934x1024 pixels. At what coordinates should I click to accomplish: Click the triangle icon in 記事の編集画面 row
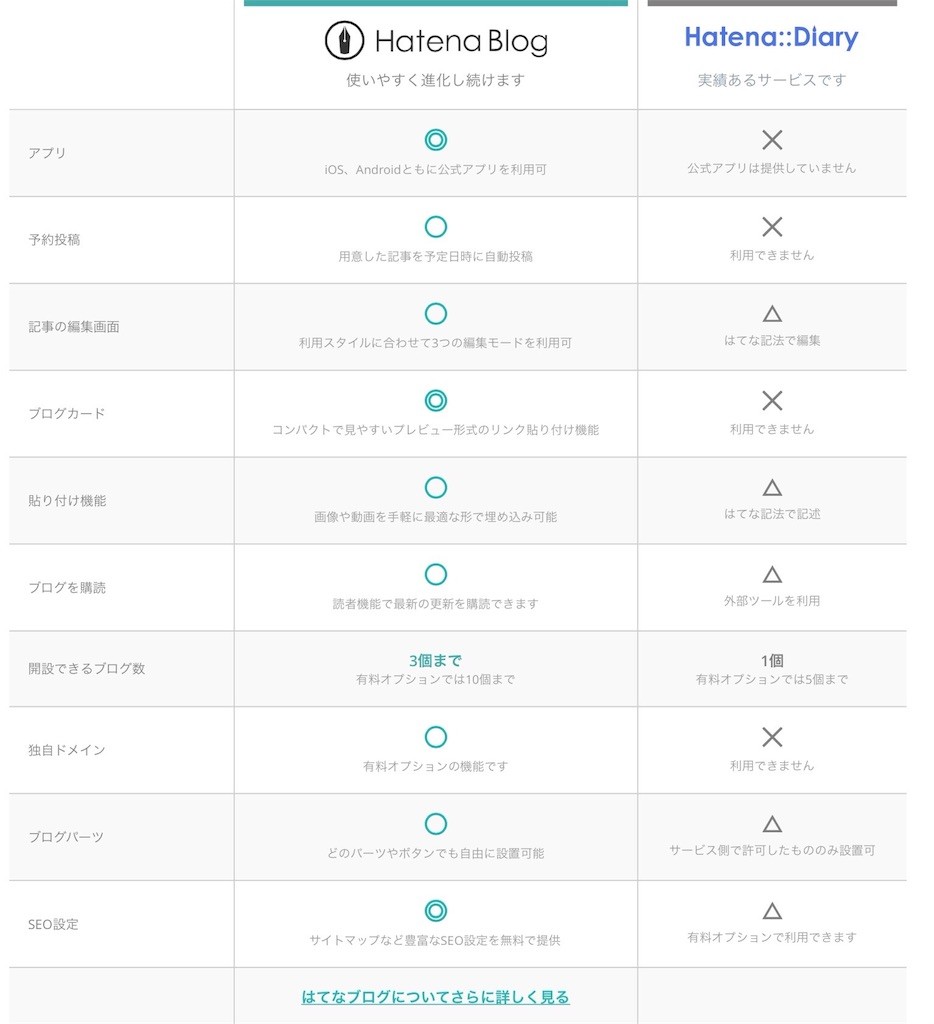click(772, 314)
